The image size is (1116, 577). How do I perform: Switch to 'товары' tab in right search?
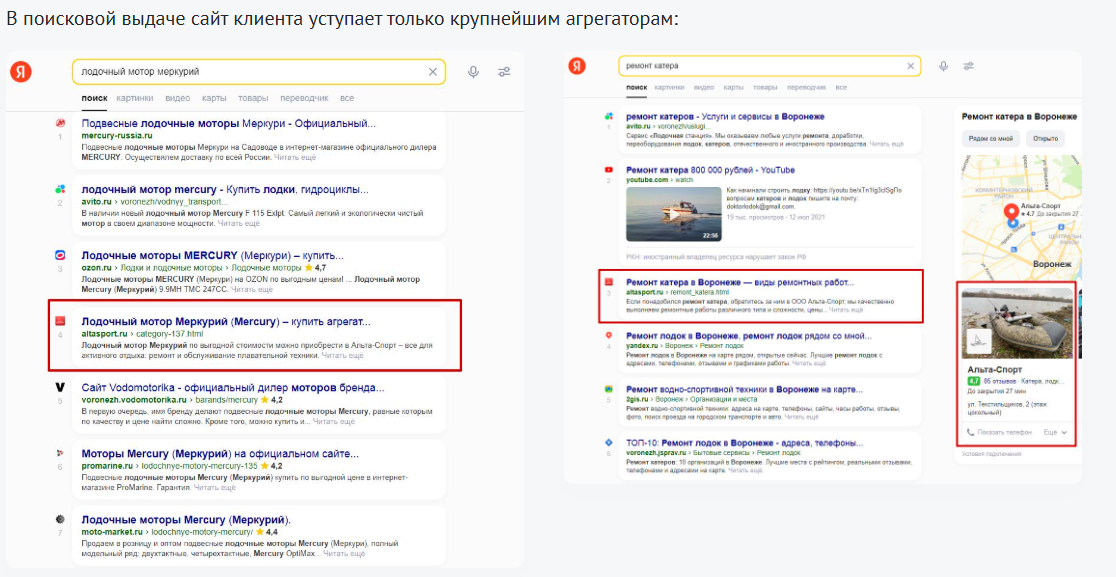[765, 87]
